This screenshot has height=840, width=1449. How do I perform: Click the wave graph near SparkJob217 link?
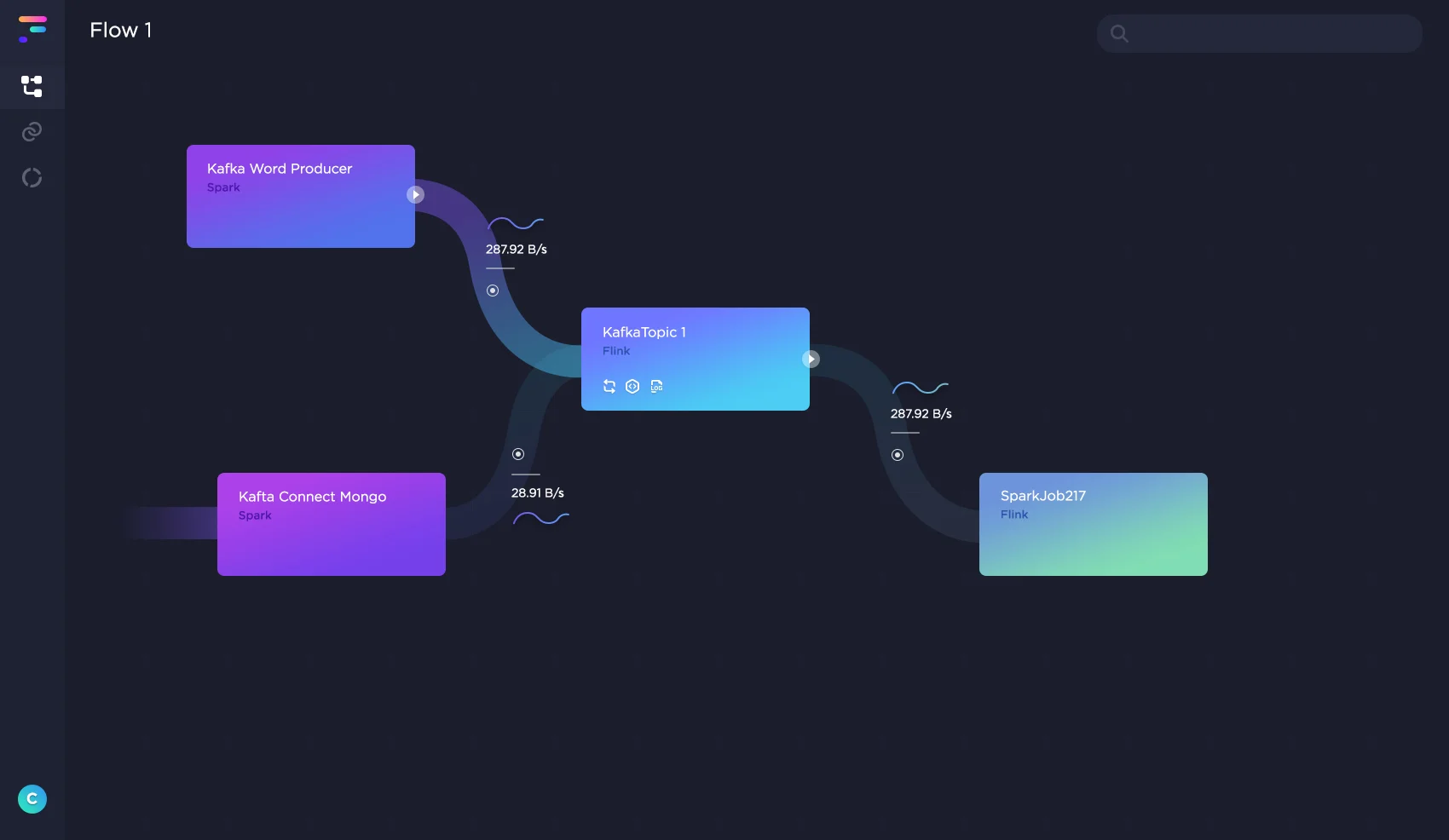pyautogui.click(x=921, y=388)
